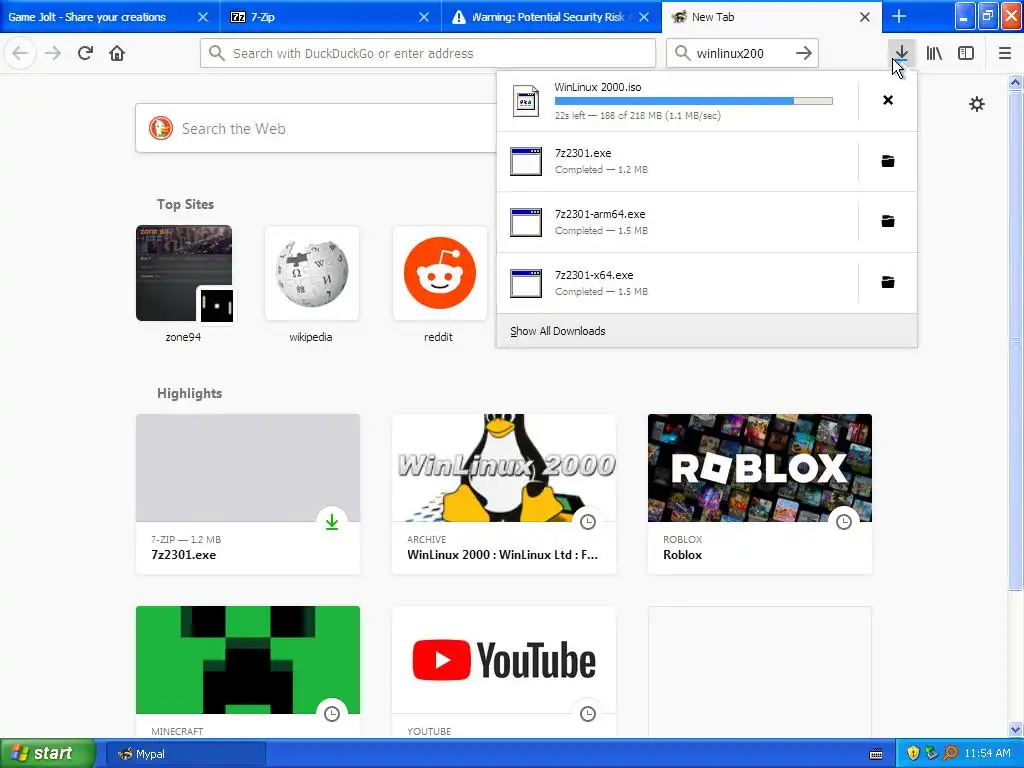Click the keyboard icon in the taskbar
1024x768 pixels.
pos(876,754)
